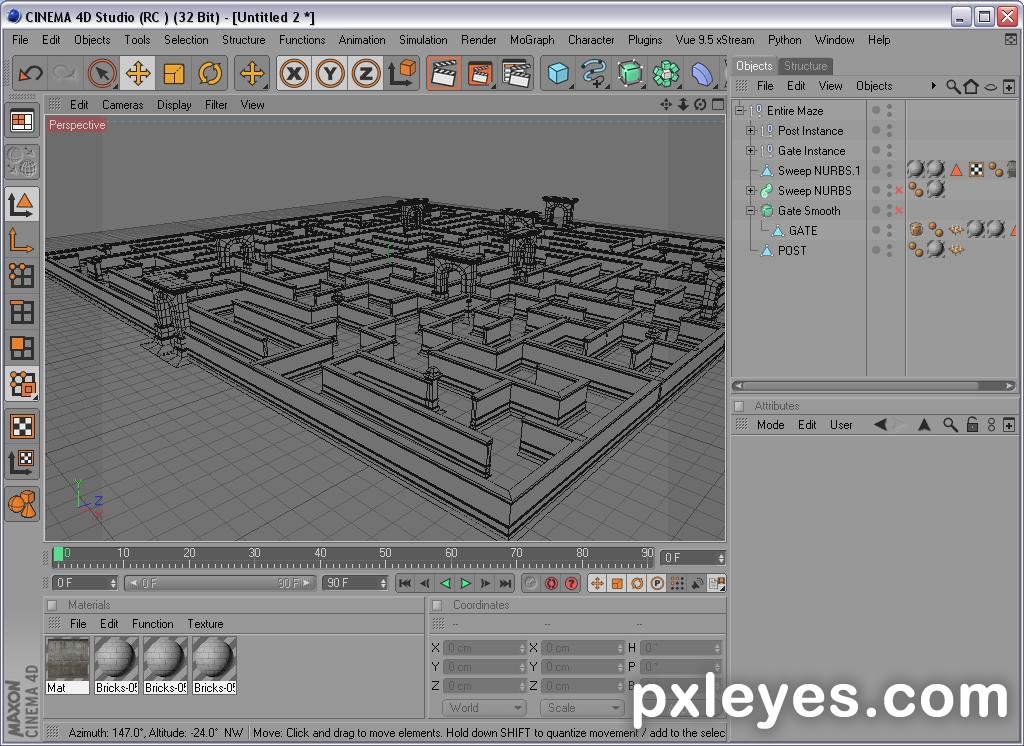Click the preview range slider bar
This screenshot has width=1024, height=746.
(x=219, y=583)
